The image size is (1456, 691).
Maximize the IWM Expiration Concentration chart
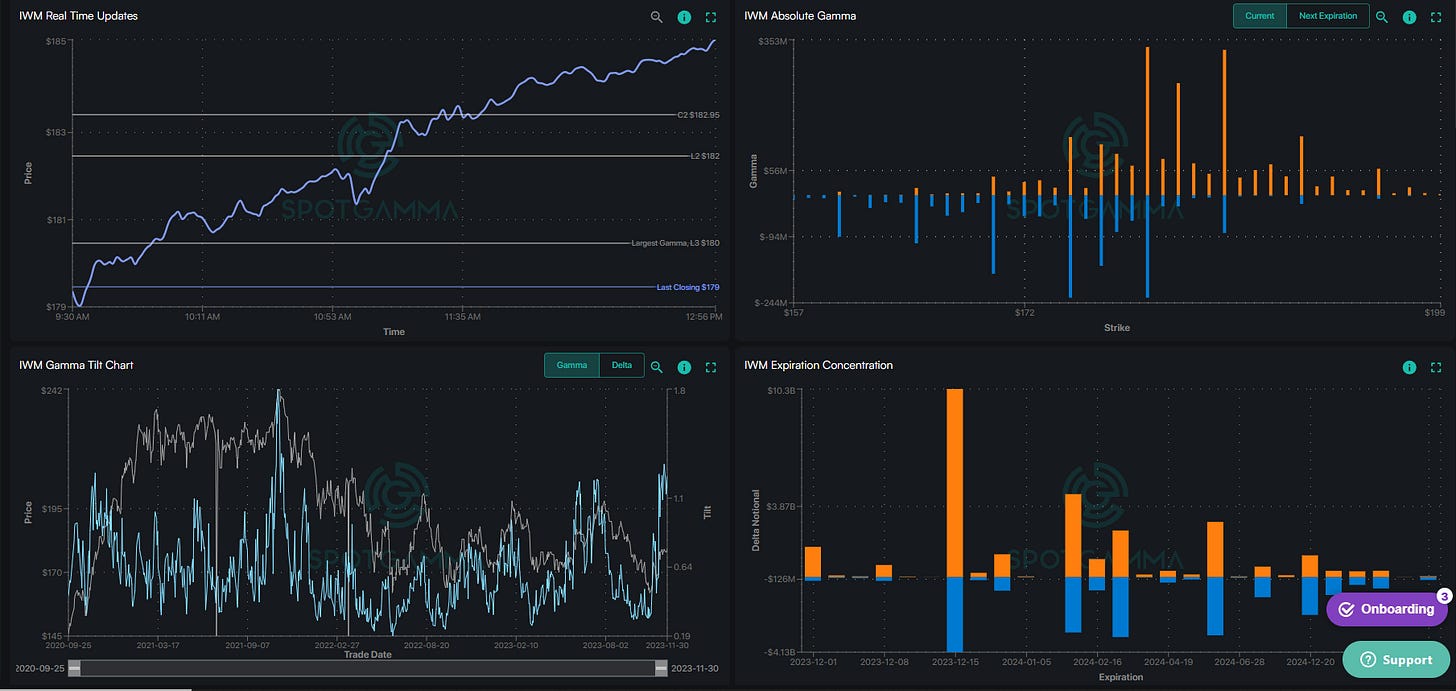[1436, 367]
